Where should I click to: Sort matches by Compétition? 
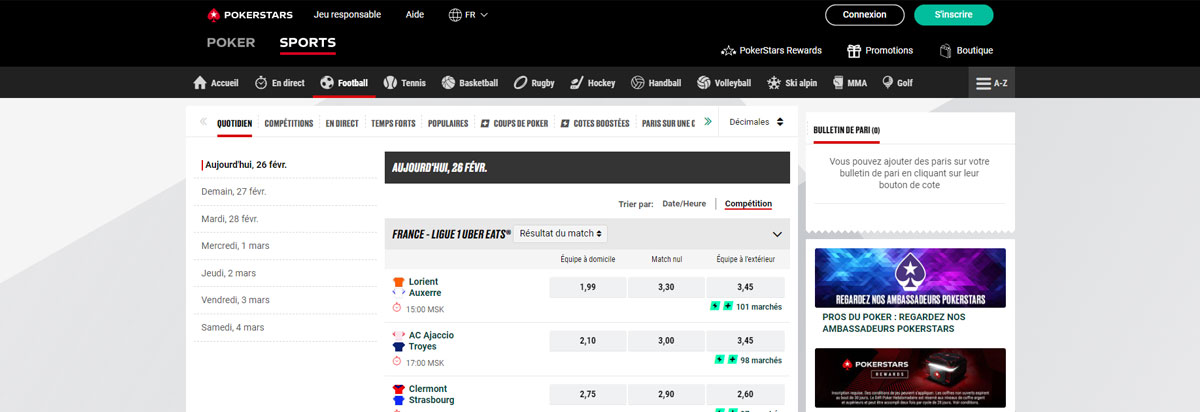coord(748,204)
